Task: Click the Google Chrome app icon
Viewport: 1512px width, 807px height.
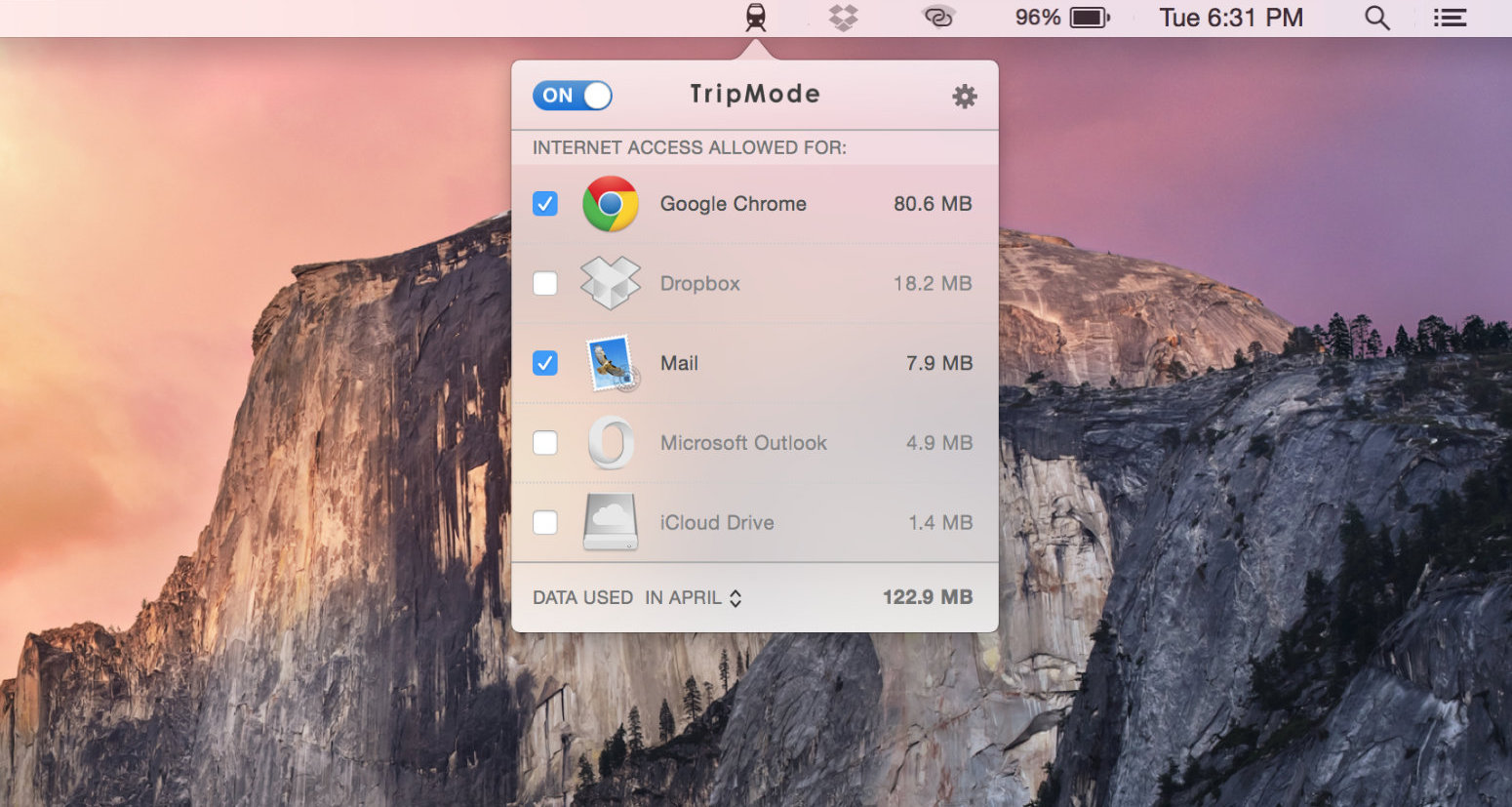Action: point(611,204)
